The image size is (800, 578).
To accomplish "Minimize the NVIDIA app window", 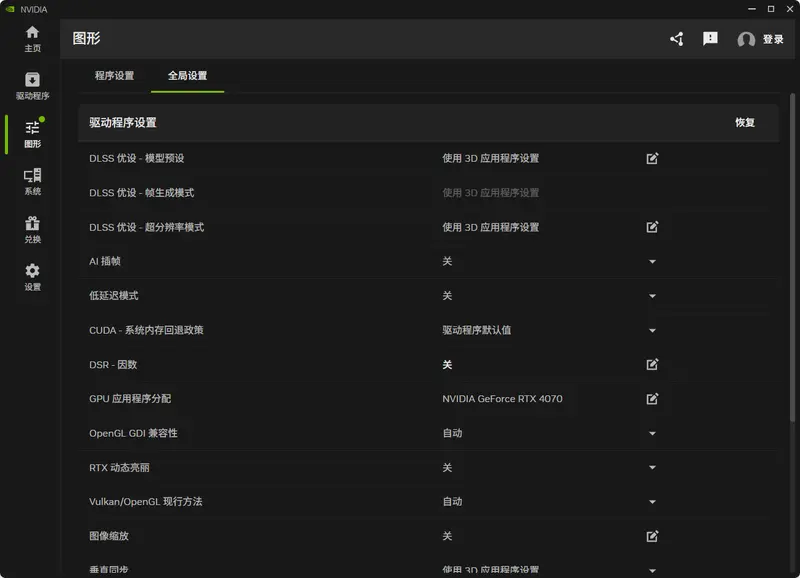I will click(752, 9).
